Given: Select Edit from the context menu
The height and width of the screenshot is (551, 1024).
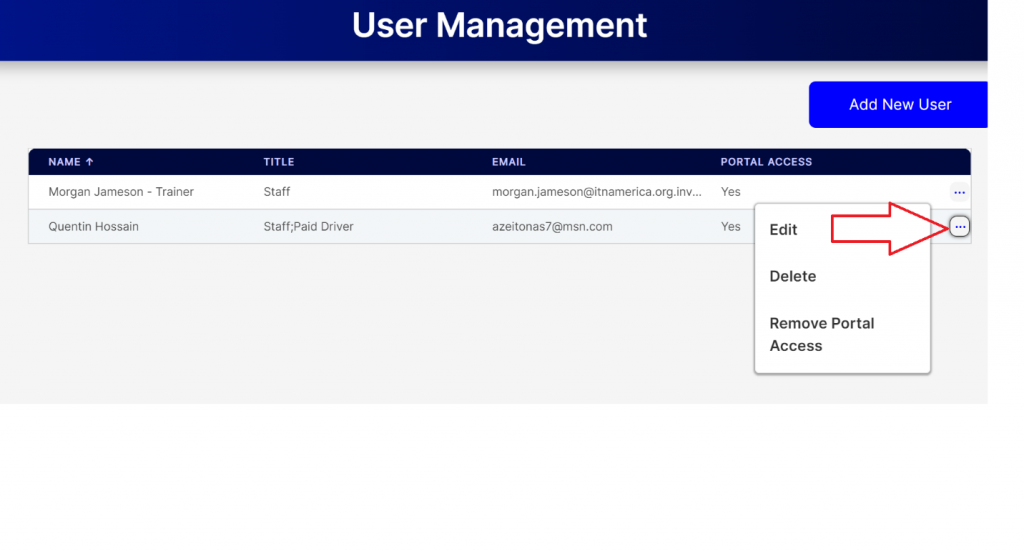Looking at the screenshot, I should tap(783, 230).
